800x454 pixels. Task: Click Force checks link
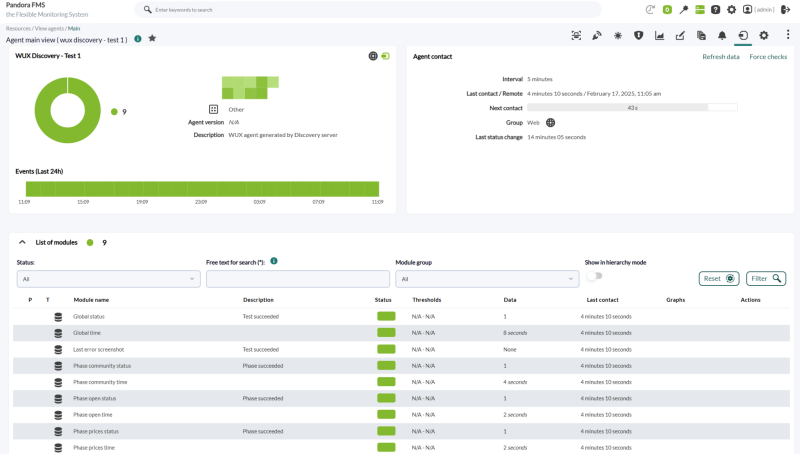768,57
